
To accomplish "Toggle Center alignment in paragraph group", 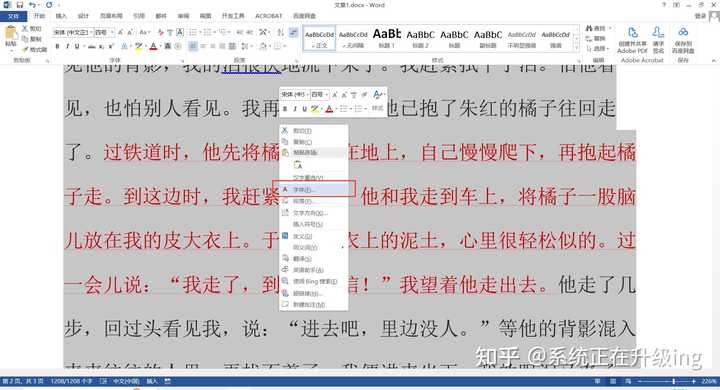I will [203, 46].
